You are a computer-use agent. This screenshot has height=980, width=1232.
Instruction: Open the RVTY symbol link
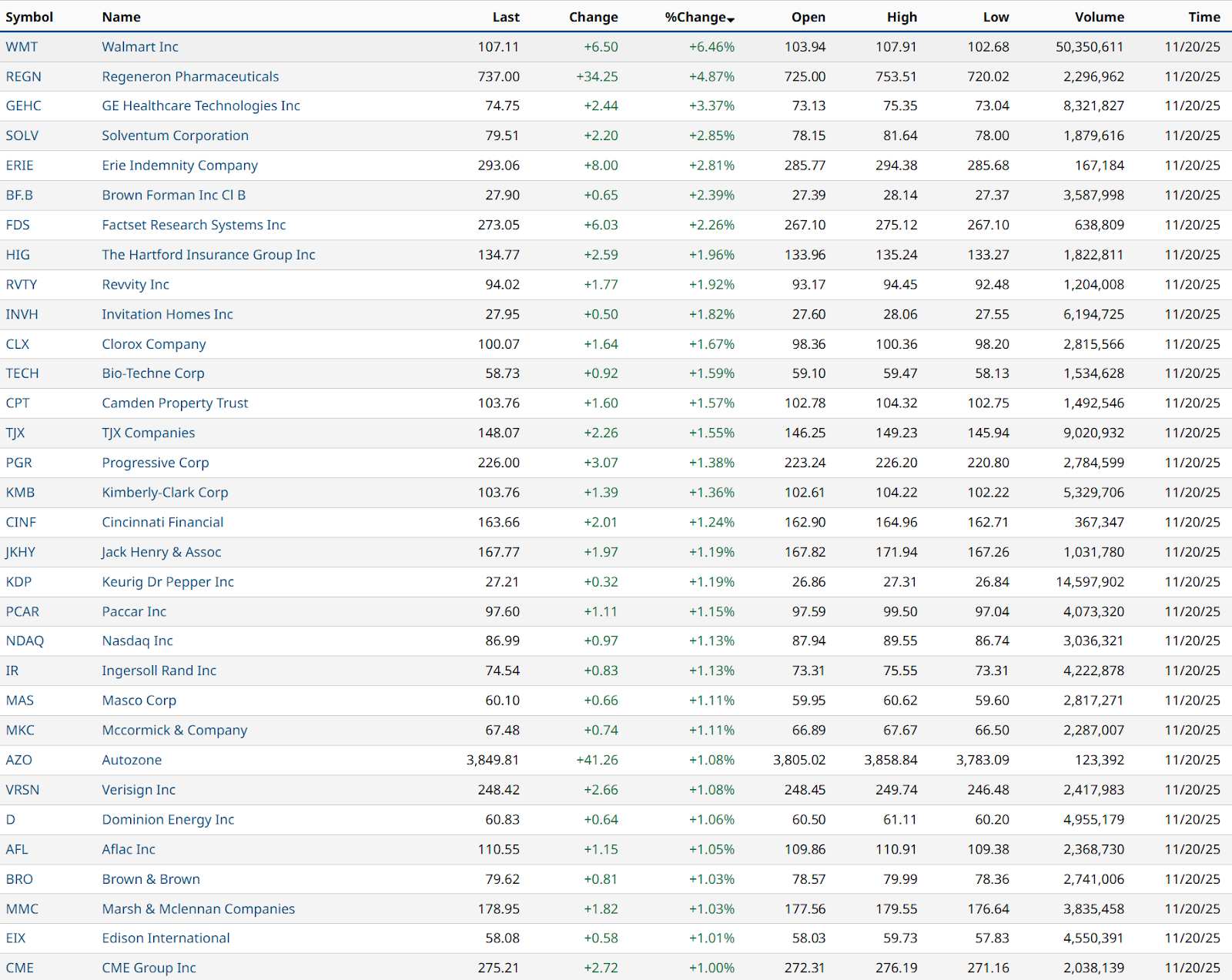click(x=22, y=285)
